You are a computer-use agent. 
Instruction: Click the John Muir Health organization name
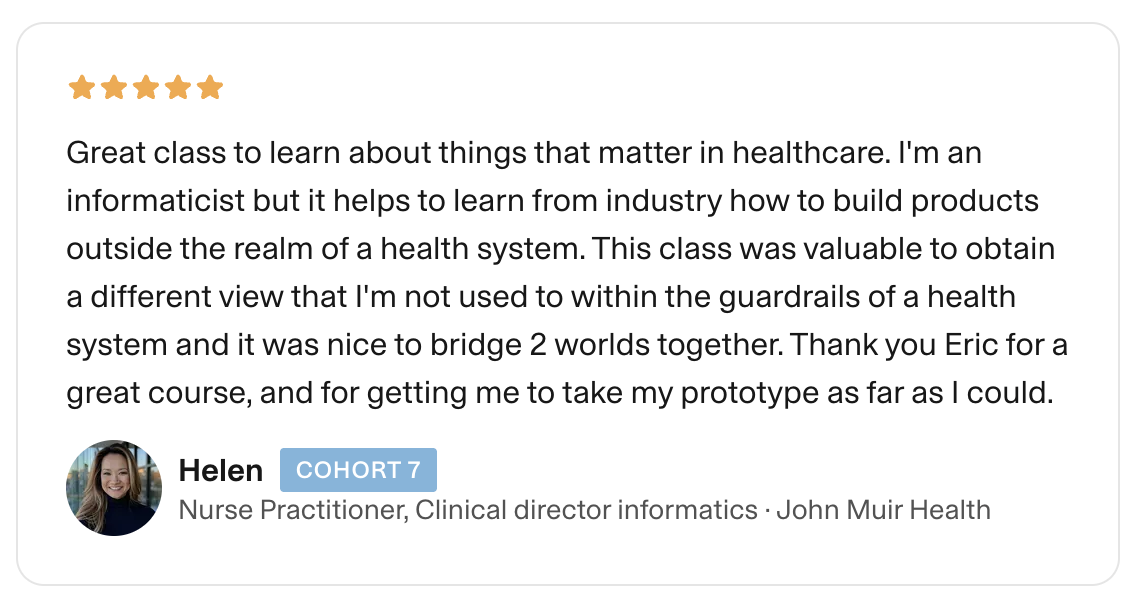pyautogui.click(x=883, y=510)
